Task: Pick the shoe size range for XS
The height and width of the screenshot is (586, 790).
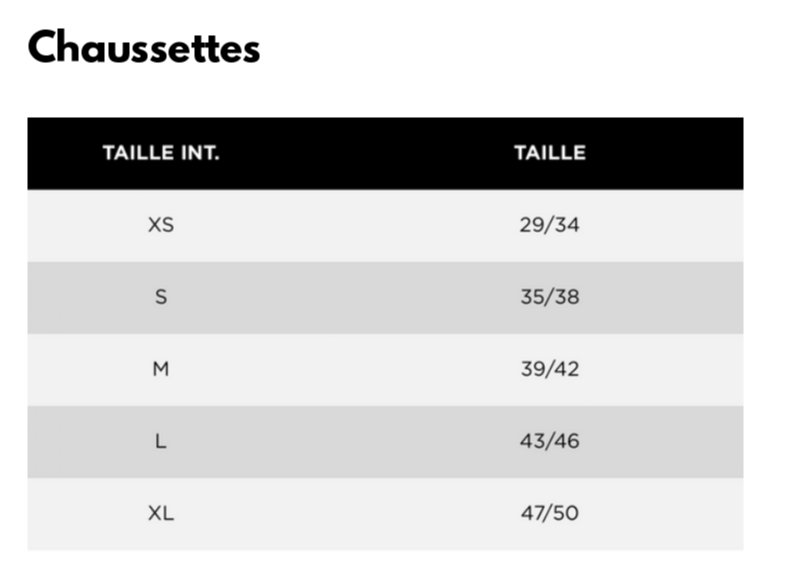Action: click(549, 225)
